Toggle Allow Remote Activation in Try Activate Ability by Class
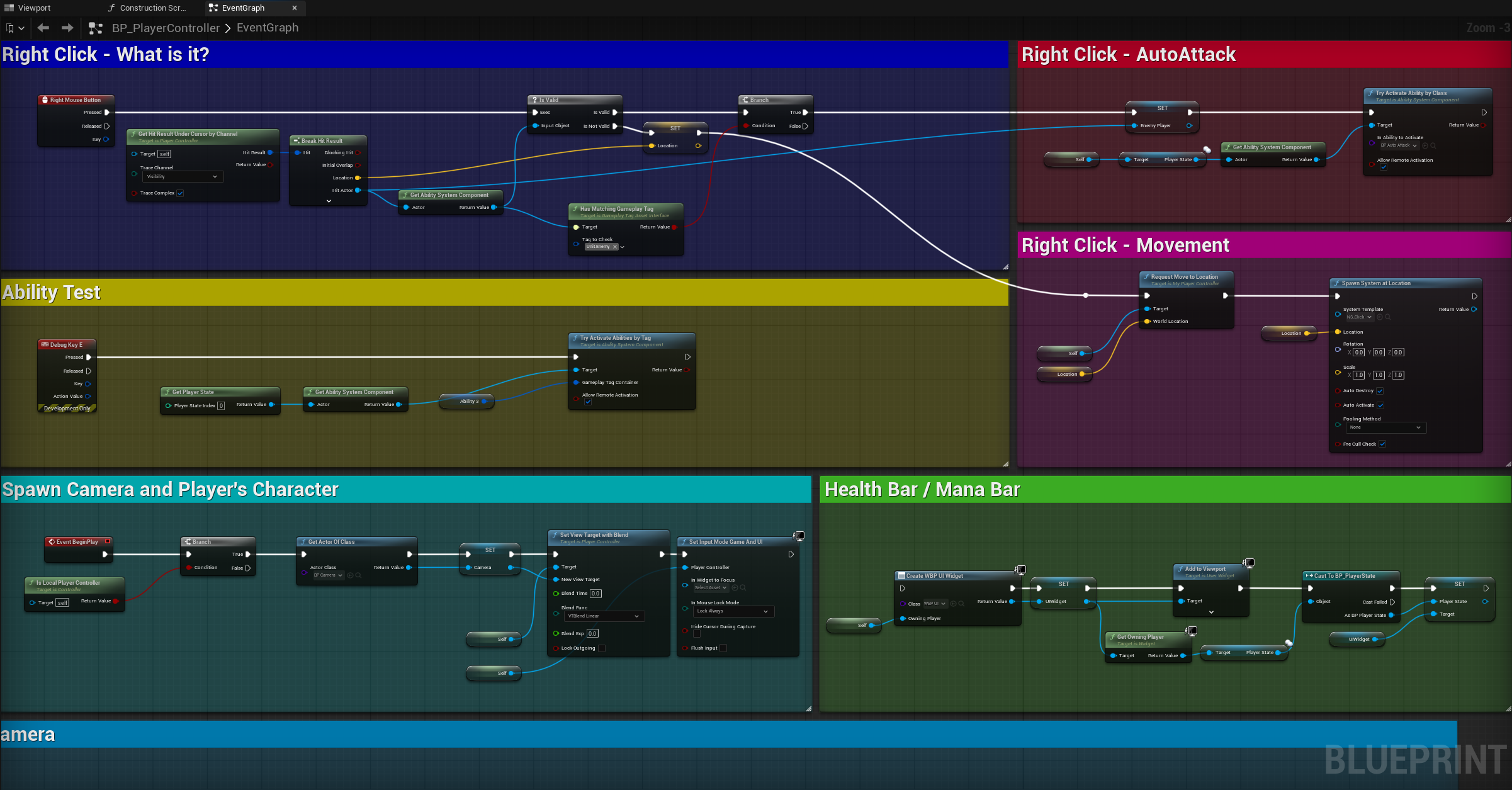 pos(1383,167)
